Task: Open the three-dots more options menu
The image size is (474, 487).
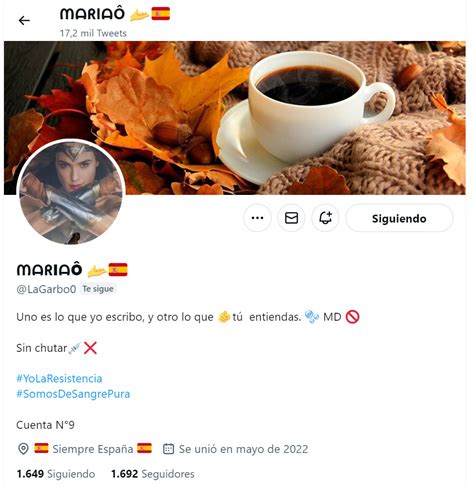Action: [257, 218]
